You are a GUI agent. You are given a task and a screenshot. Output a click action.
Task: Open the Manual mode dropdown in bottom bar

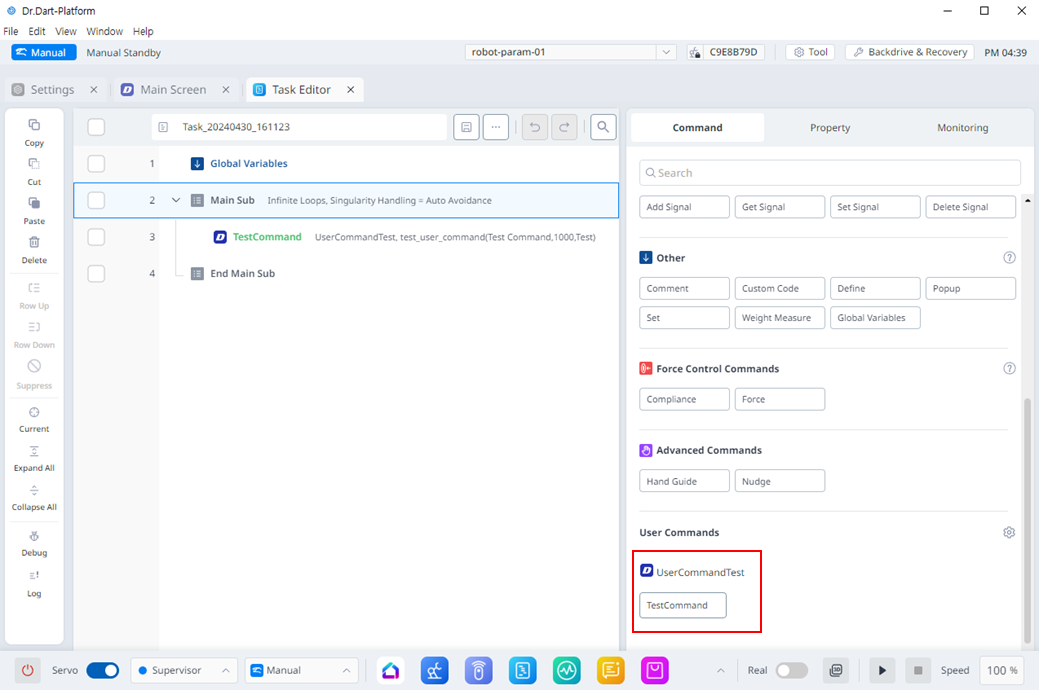coord(301,670)
